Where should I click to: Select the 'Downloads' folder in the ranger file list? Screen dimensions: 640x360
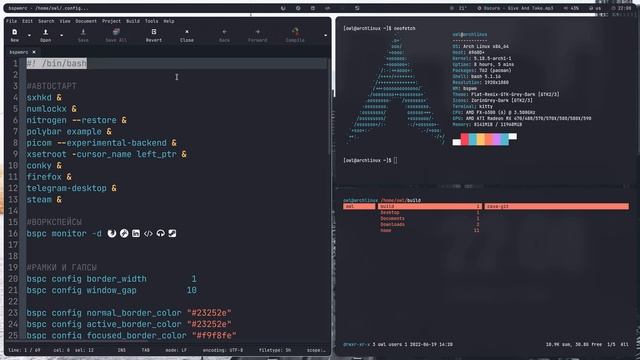pyautogui.click(x=393, y=224)
